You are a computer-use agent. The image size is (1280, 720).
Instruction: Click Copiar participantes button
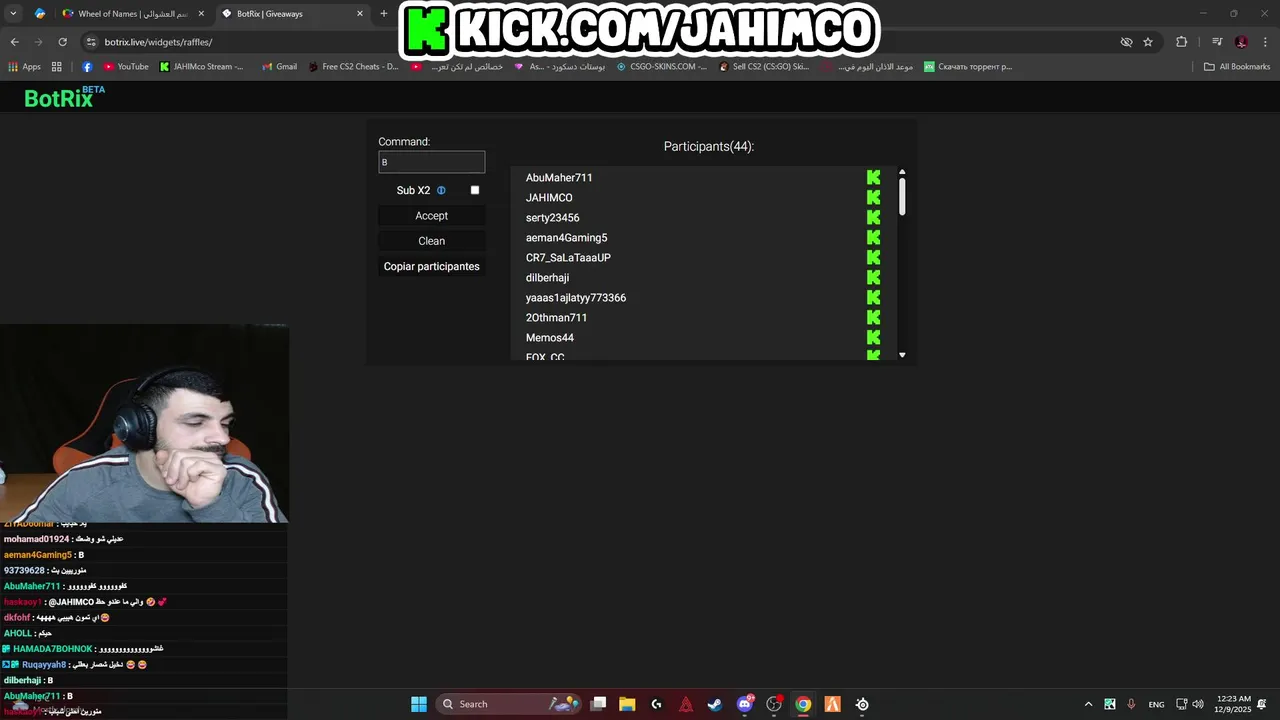pyautogui.click(x=432, y=266)
